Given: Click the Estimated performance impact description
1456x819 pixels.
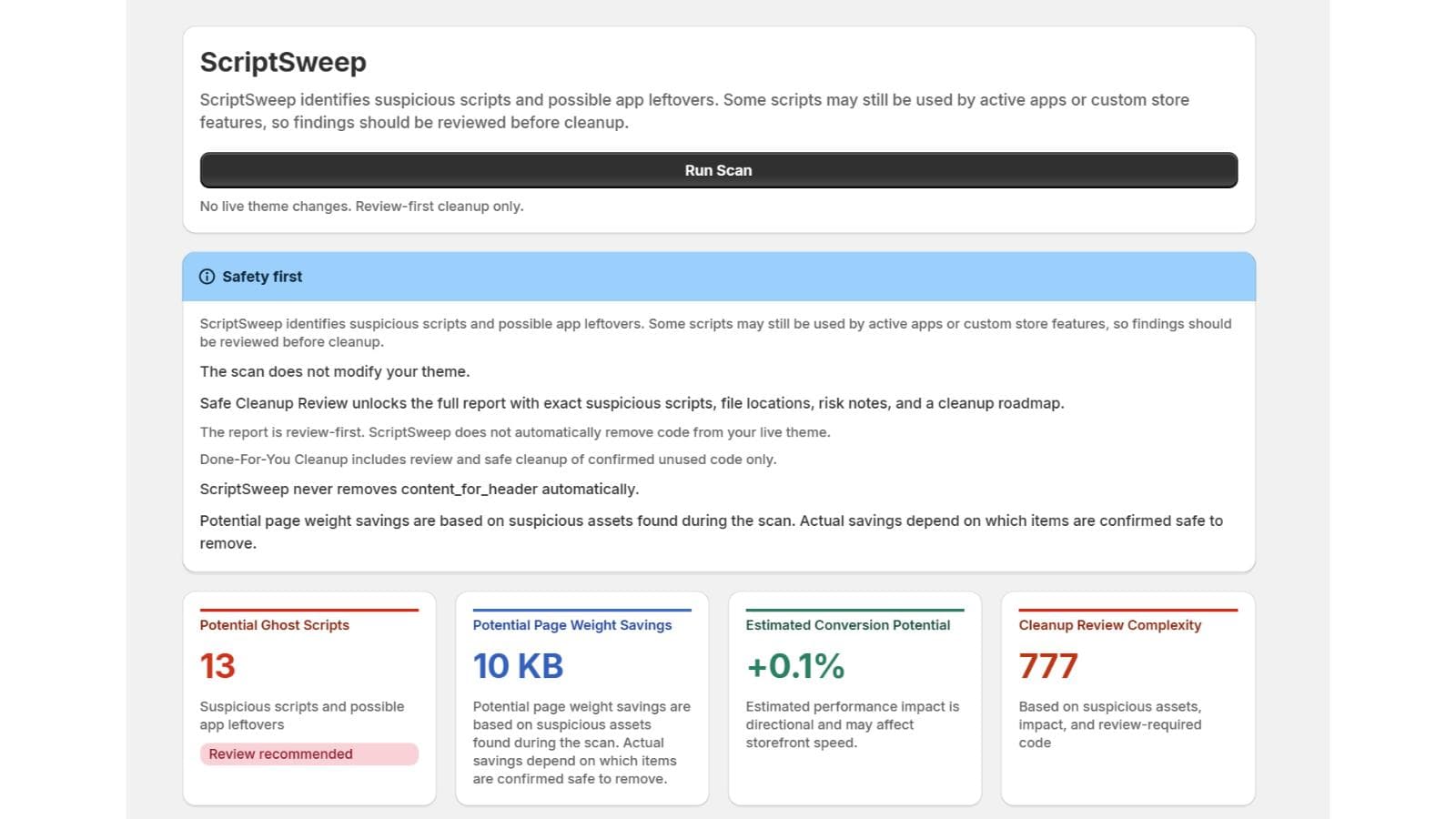Looking at the screenshot, I should pyautogui.click(x=852, y=724).
